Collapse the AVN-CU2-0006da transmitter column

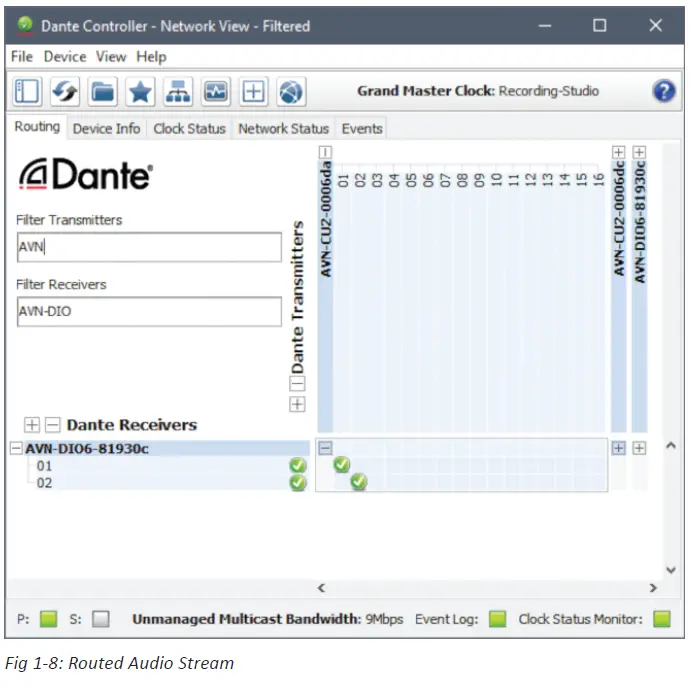pyautogui.click(x=325, y=152)
